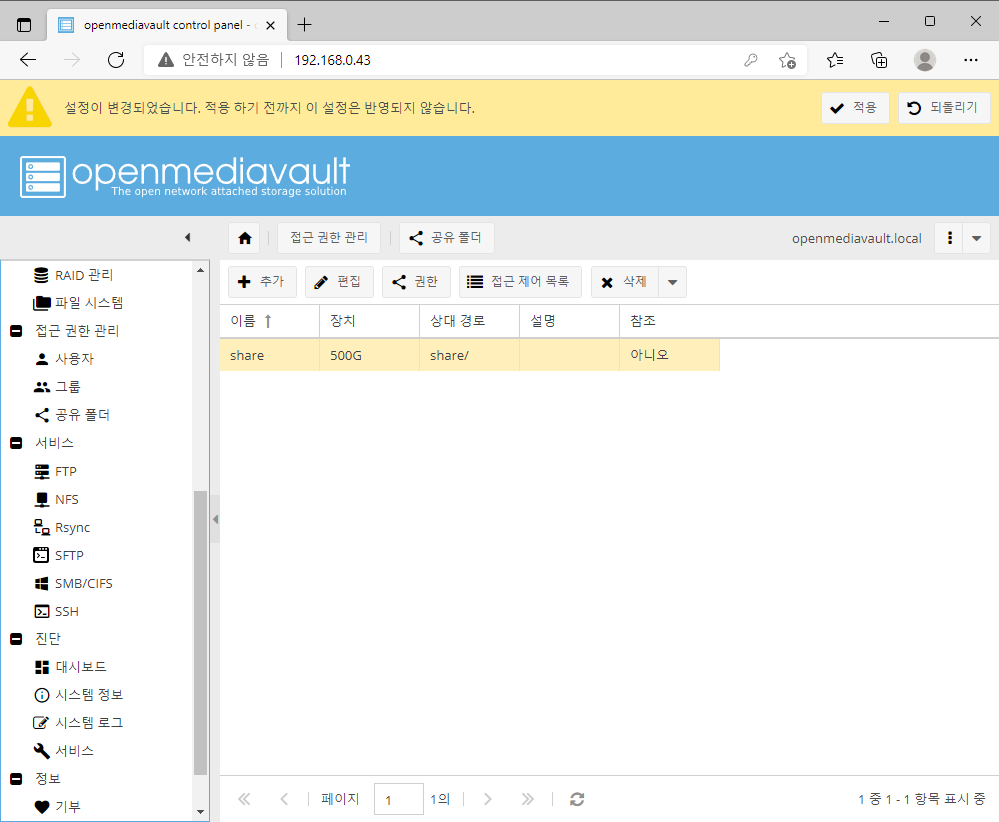The width and height of the screenshot is (999, 822).
Task: Open browser favorites list
Action: point(835,61)
